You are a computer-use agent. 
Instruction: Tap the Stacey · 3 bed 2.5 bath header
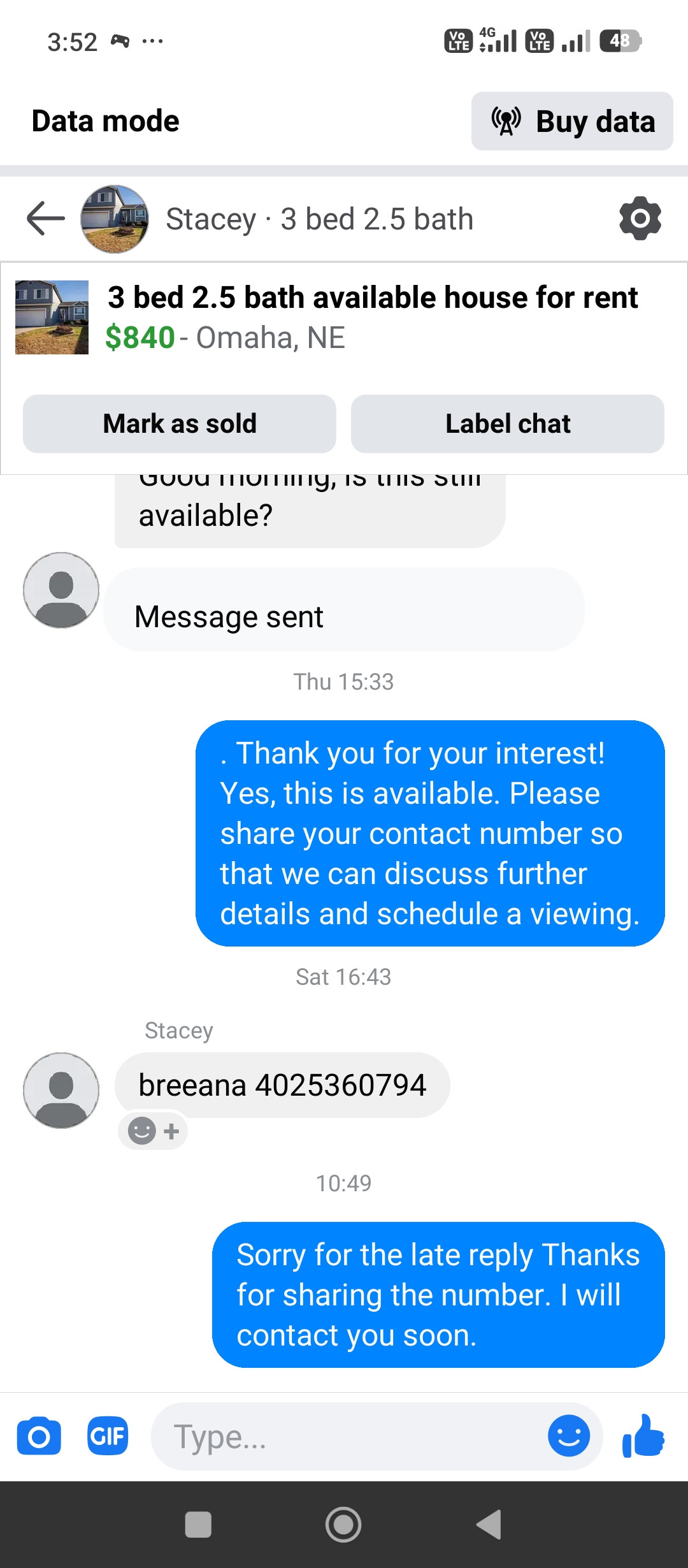coord(319,219)
